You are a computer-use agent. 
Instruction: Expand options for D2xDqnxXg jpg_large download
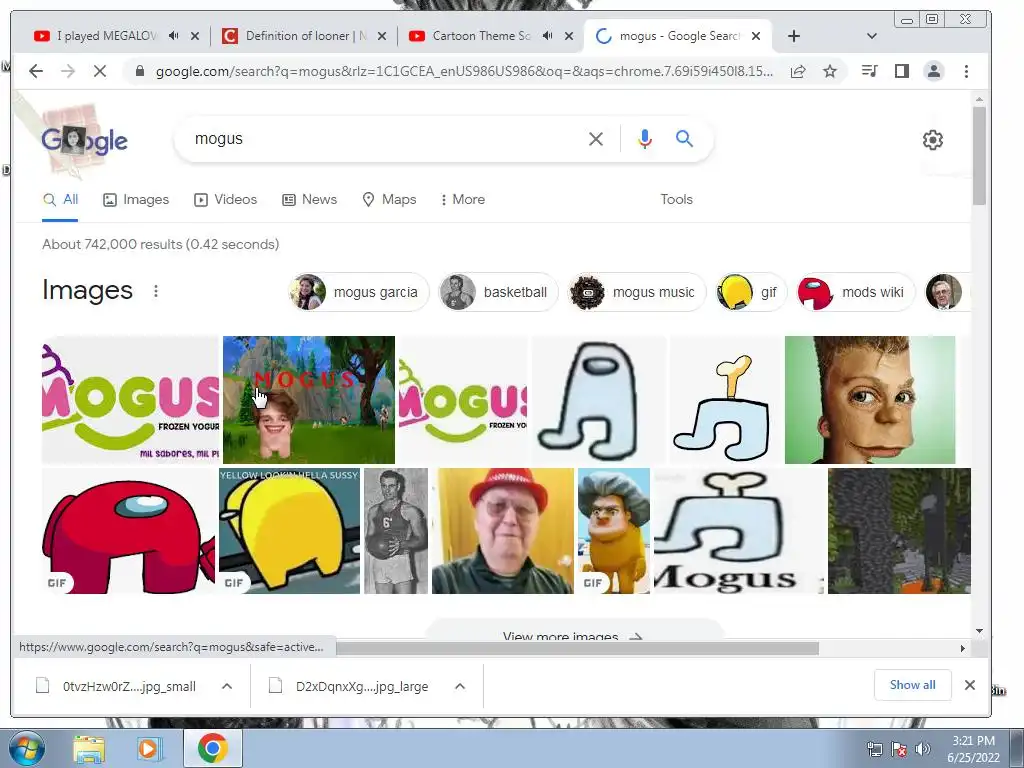coord(460,686)
